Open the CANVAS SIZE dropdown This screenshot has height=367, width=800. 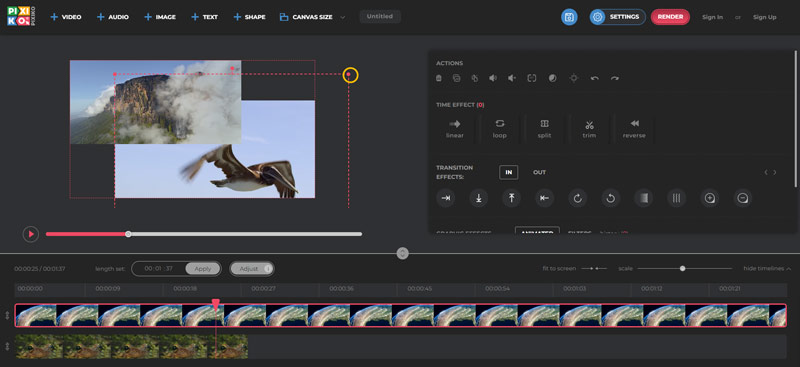coord(312,17)
